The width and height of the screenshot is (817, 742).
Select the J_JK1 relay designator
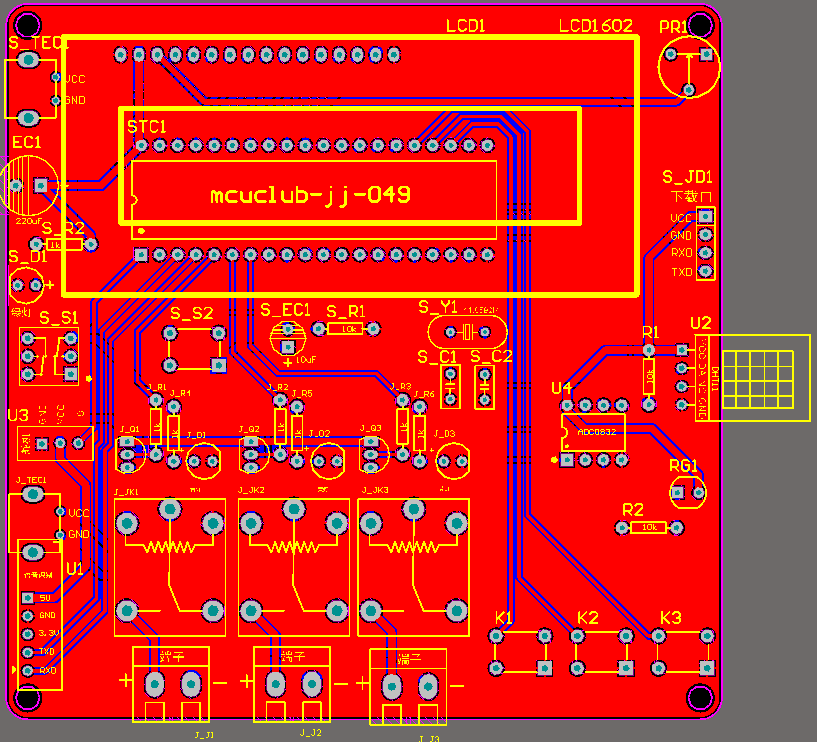click(x=126, y=492)
